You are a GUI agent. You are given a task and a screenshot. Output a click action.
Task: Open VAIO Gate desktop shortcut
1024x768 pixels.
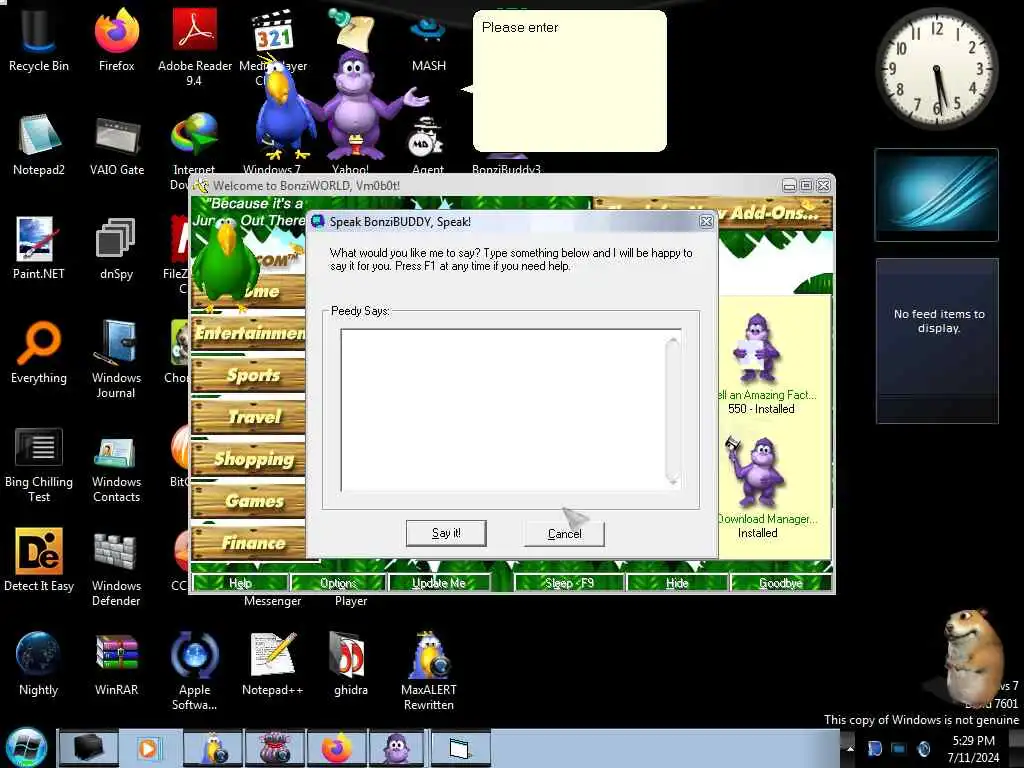tap(116, 145)
